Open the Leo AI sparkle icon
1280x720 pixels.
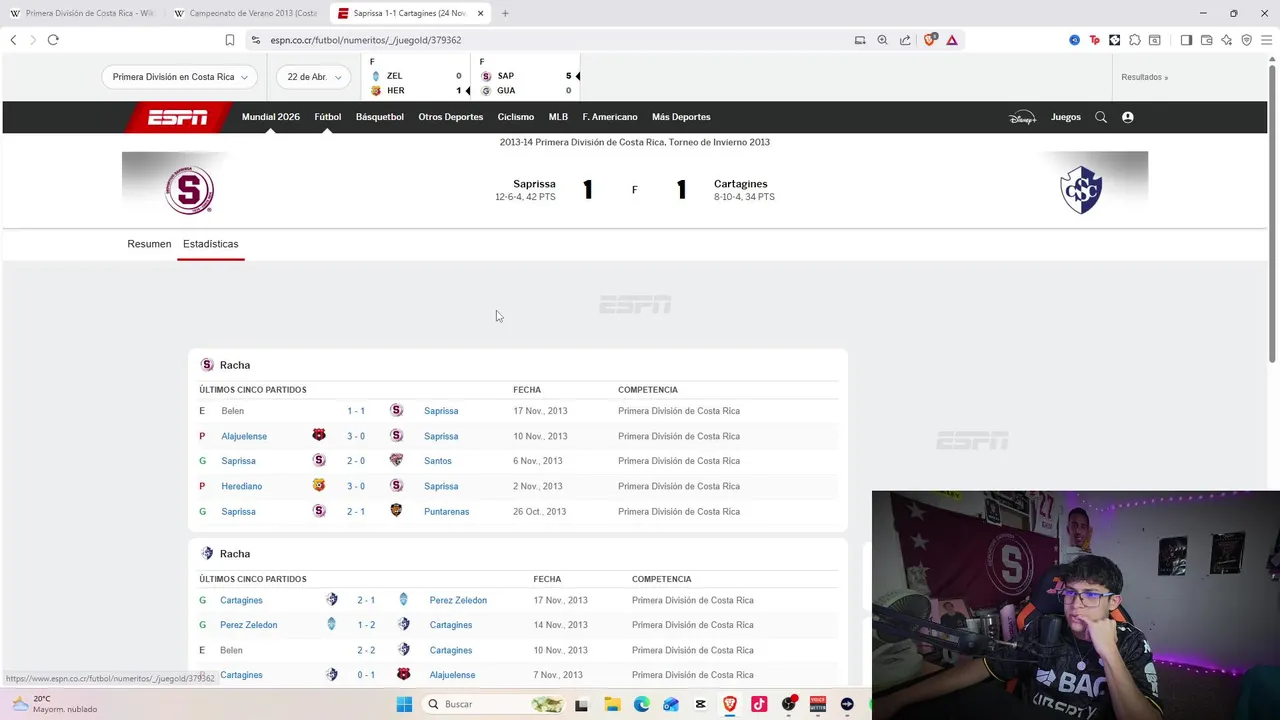point(1226,40)
